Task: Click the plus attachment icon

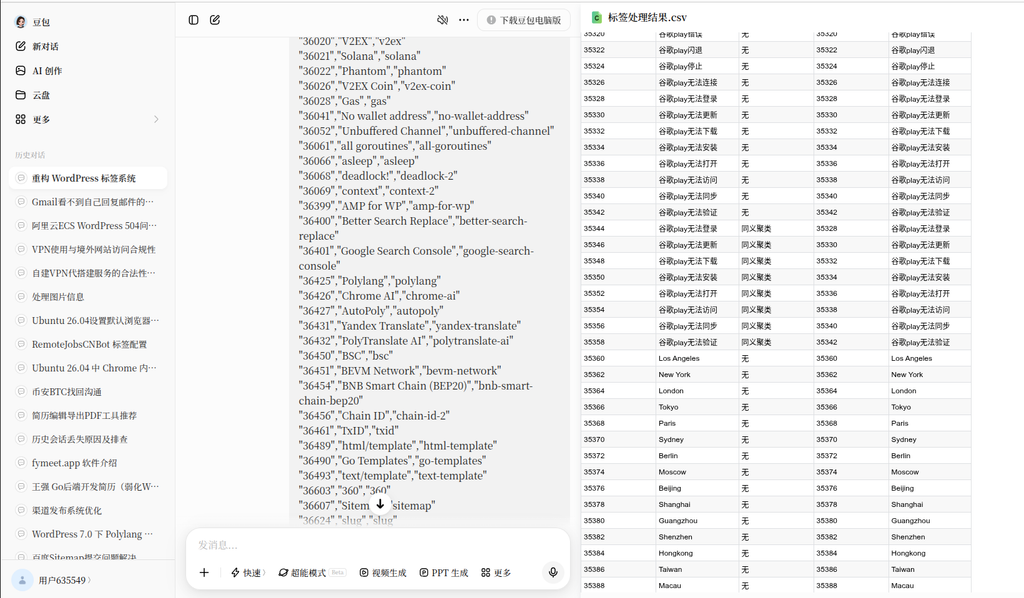Action: coord(204,573)
